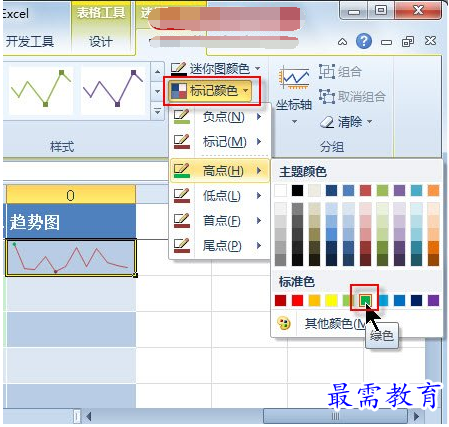Expand the style gallery more button

[158, 110]
